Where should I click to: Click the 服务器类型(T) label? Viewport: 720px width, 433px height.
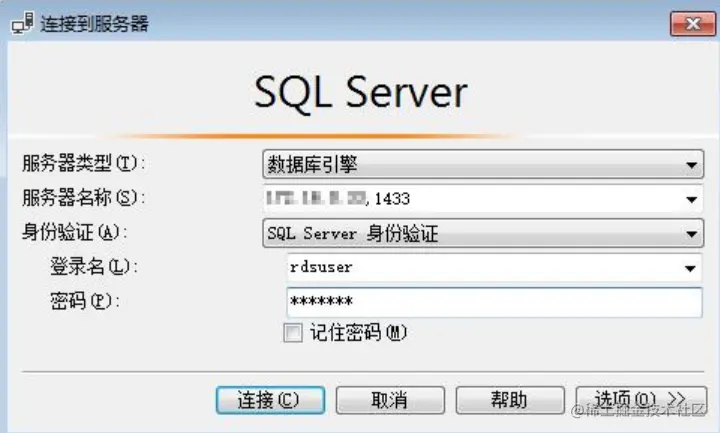[x=84, y=163]
